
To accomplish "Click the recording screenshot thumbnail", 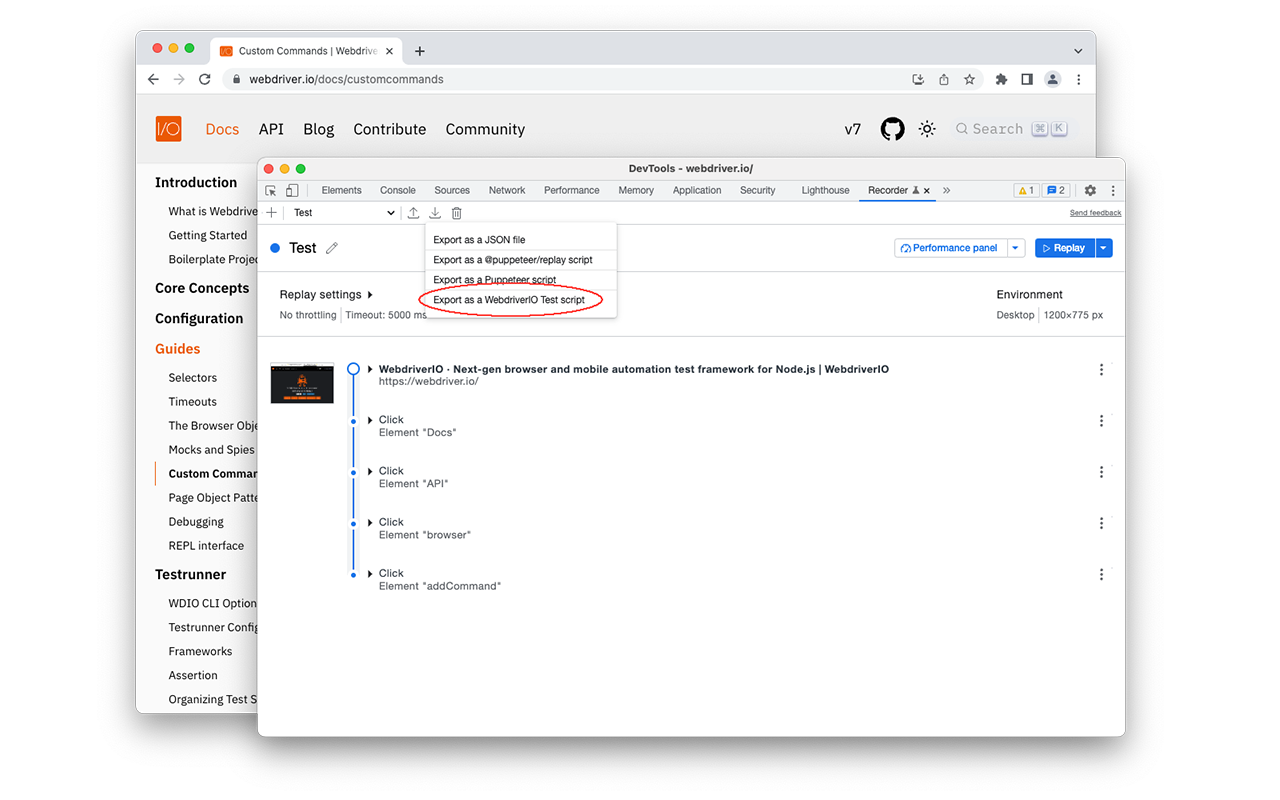I will pyautogui.click(x=302, y=383).
